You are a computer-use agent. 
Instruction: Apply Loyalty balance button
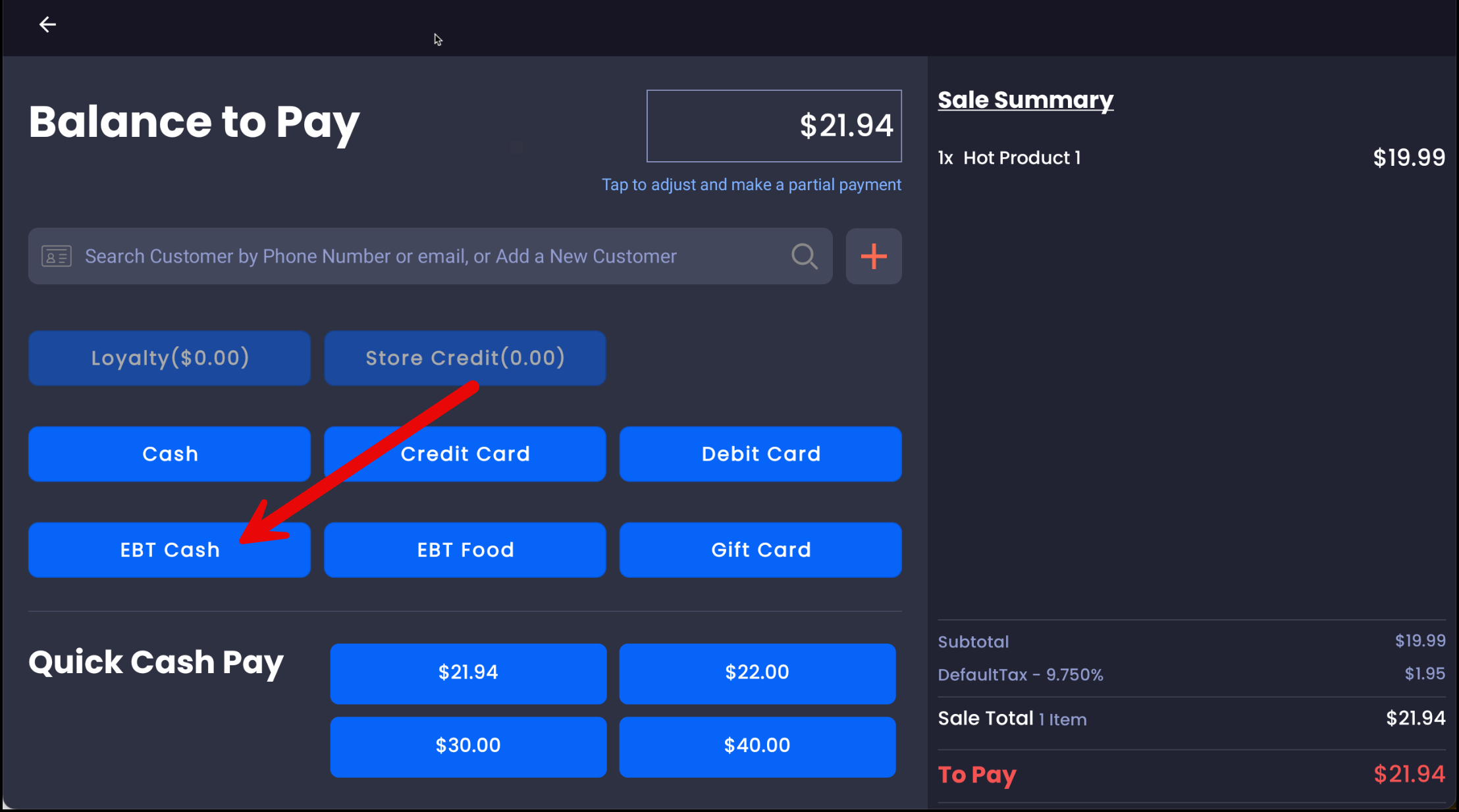click(169, 358)
